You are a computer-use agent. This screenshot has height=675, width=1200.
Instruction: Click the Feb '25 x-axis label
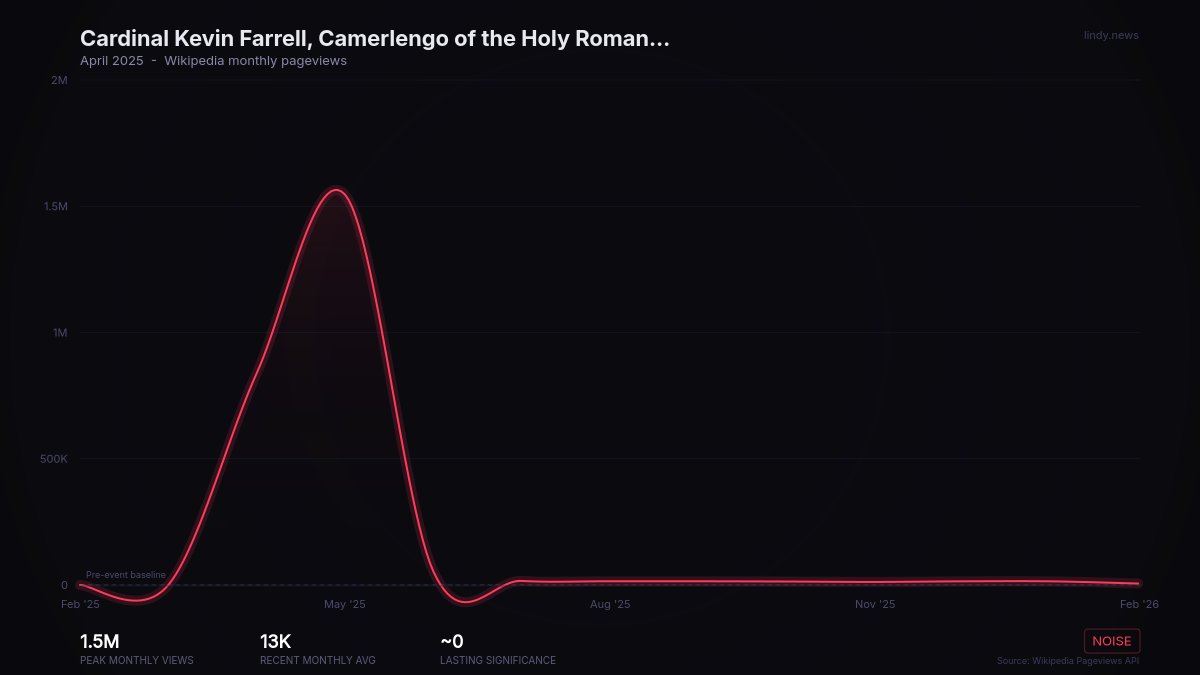click(x=80, y=604)
